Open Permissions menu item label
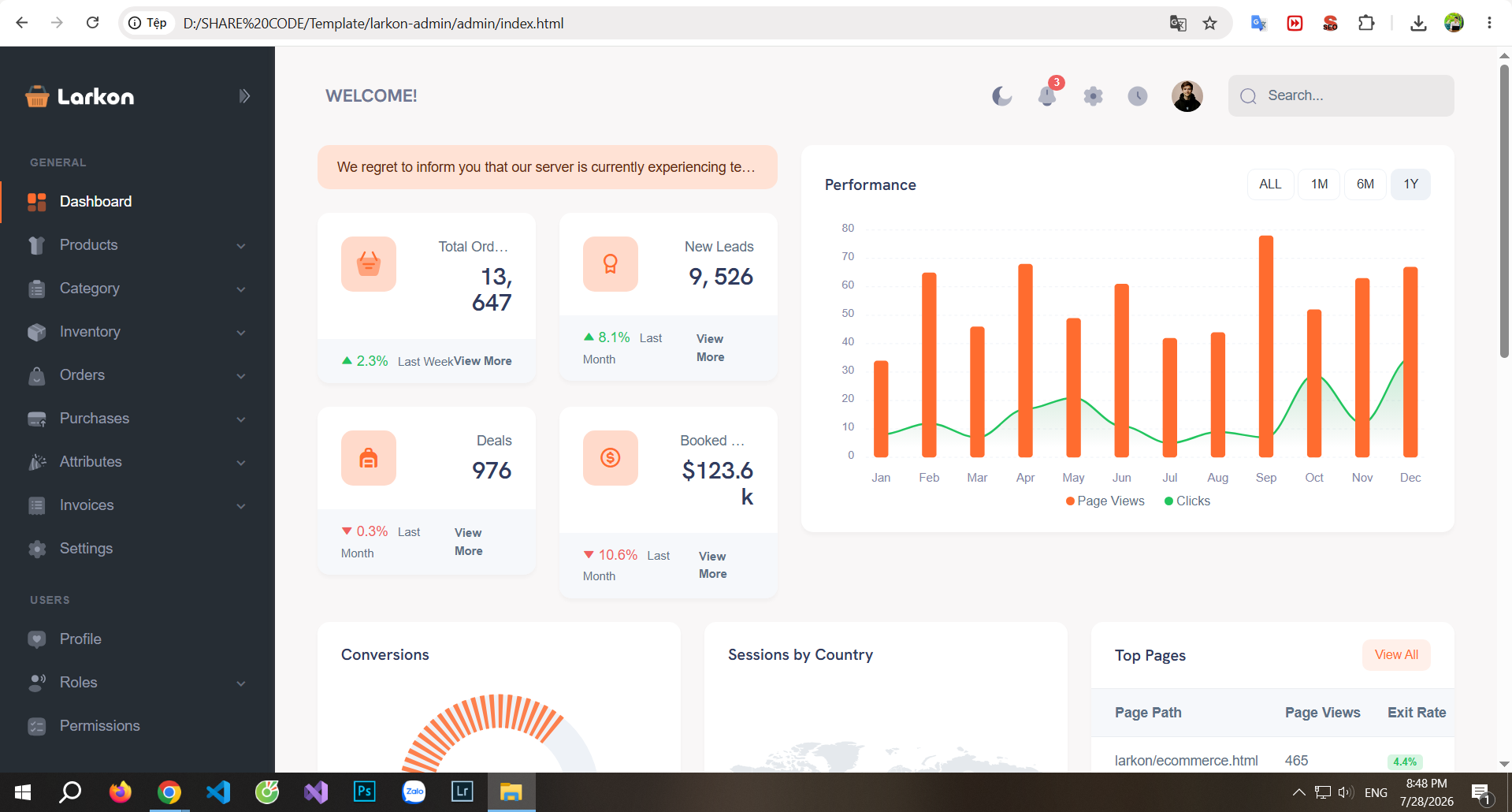Viewport: 1512px width, 812px height. click(99, 726)
